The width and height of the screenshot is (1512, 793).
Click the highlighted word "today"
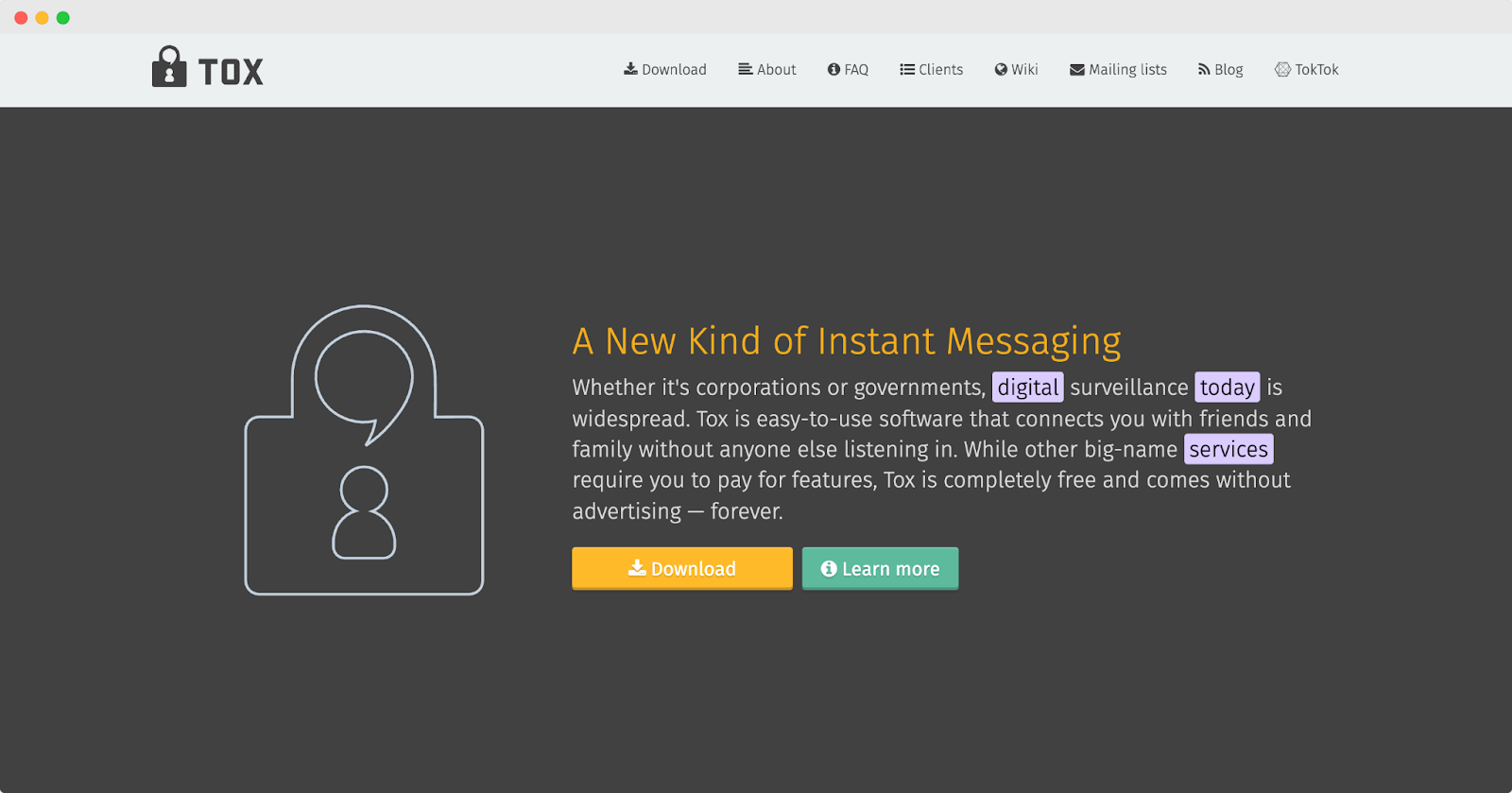pyautogui.click(x=1228, y=388)
